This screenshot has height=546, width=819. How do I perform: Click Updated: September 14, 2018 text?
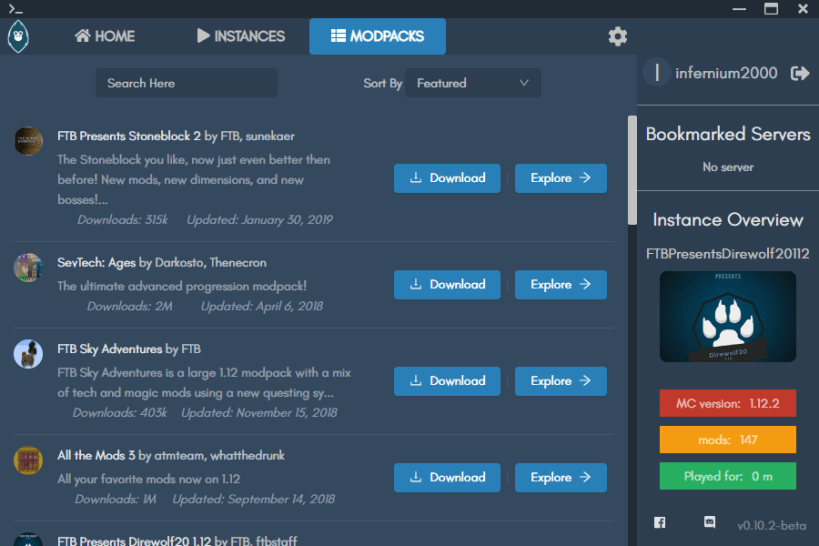[254, 499]
